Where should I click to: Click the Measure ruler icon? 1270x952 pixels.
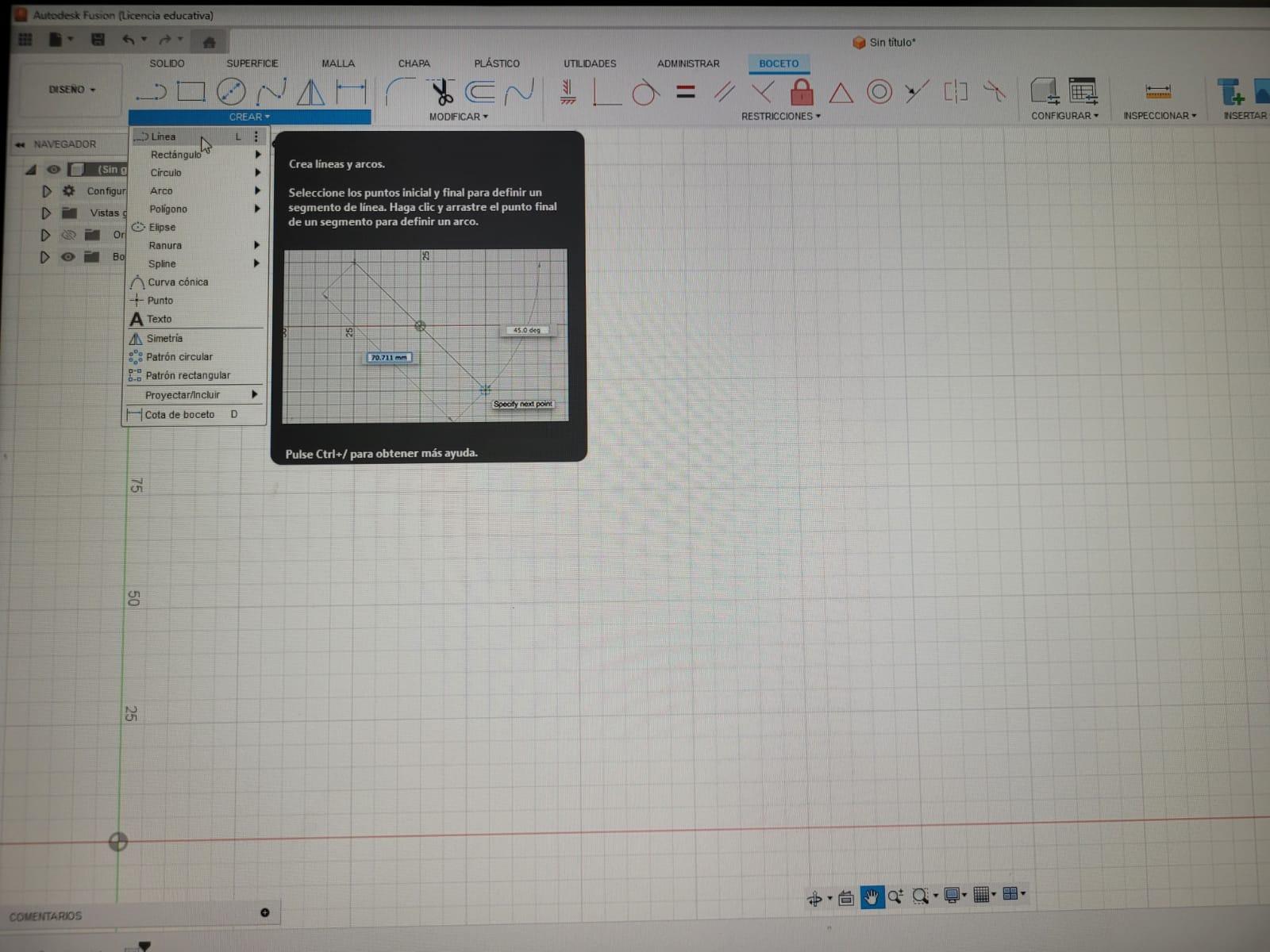click(x=1158, y=92)
